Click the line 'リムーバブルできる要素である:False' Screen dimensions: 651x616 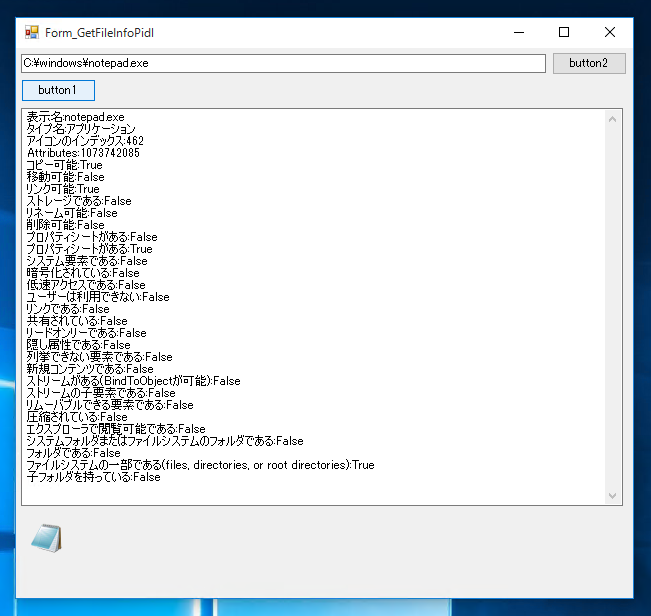pyautogui.click(x=110, y=406)
